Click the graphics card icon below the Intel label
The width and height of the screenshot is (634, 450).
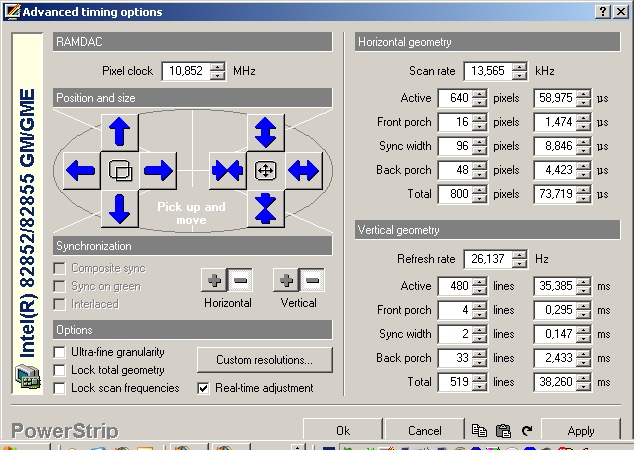tap(27, 376)
